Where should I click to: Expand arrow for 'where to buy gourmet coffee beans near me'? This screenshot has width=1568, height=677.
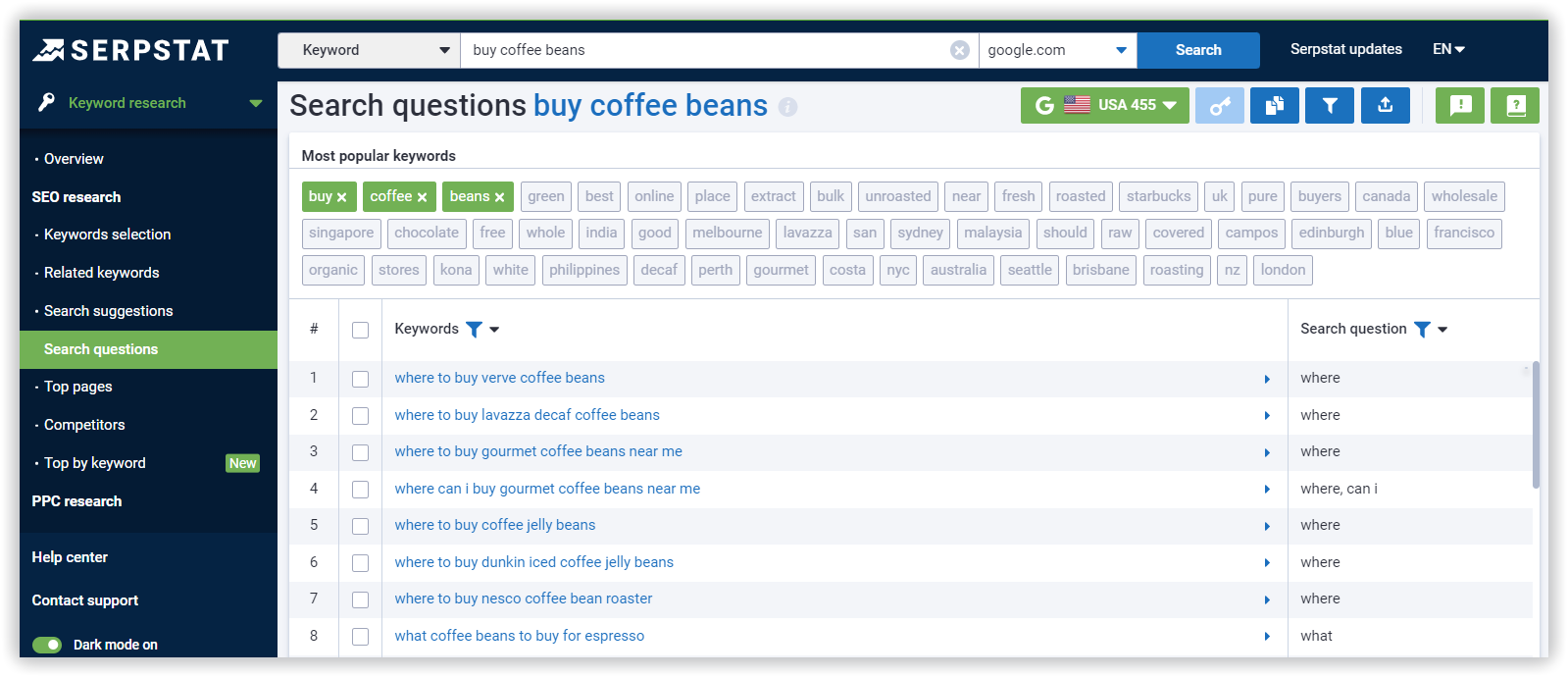[x=1267, y=452]
